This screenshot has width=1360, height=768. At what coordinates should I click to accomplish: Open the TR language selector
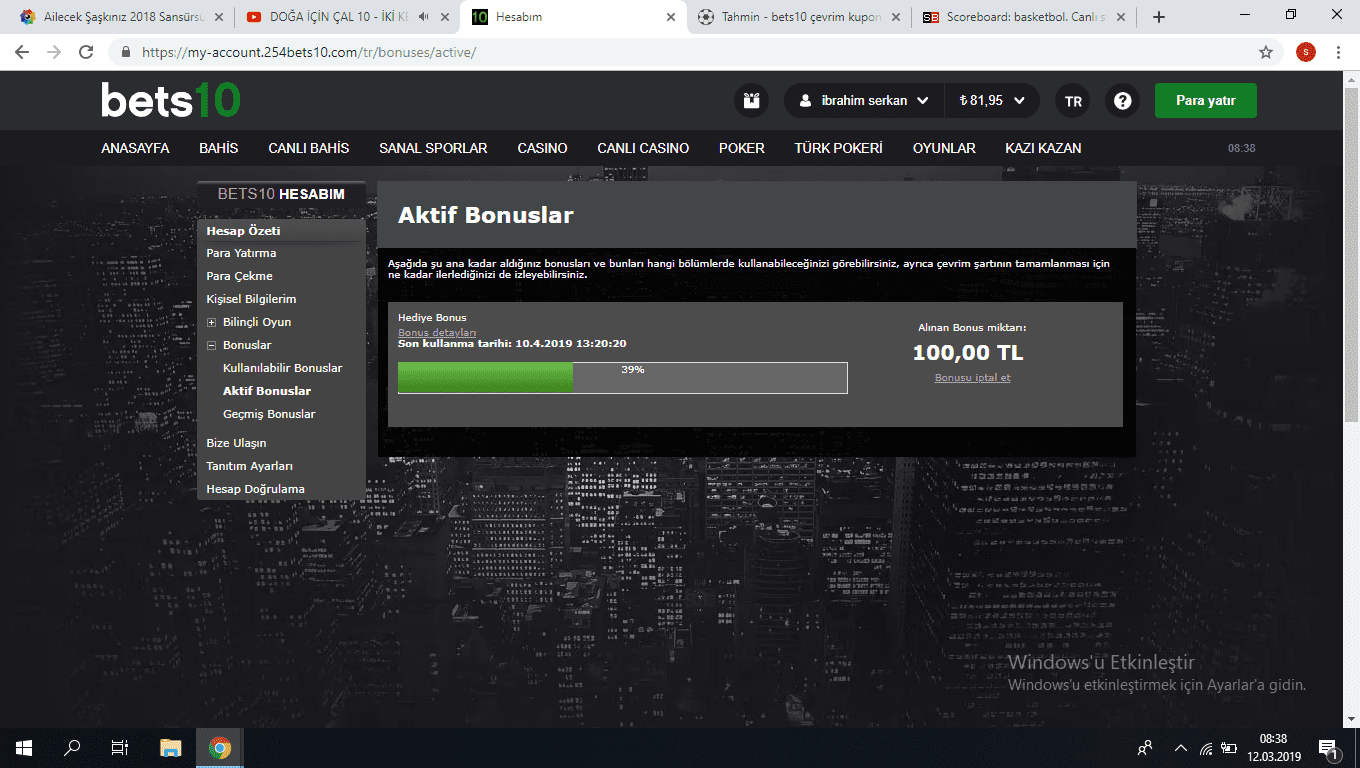(1073, 101)
